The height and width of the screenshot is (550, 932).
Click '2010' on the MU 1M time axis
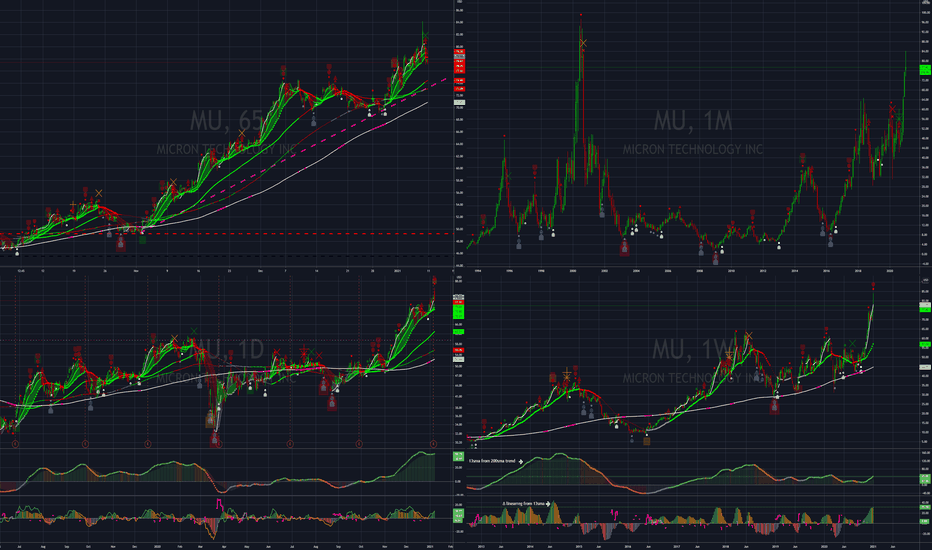pyautogui.click(x=731, y=270)
